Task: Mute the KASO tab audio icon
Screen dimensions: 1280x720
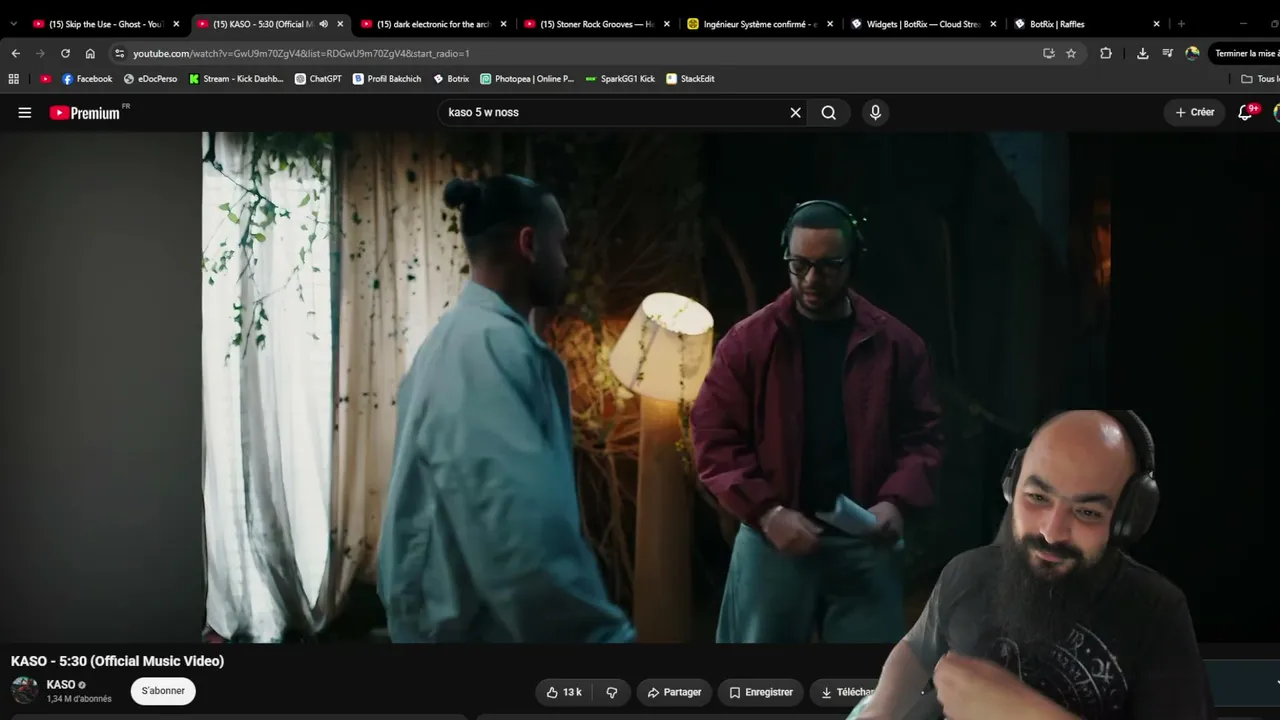Action: (x=323, y=24)
